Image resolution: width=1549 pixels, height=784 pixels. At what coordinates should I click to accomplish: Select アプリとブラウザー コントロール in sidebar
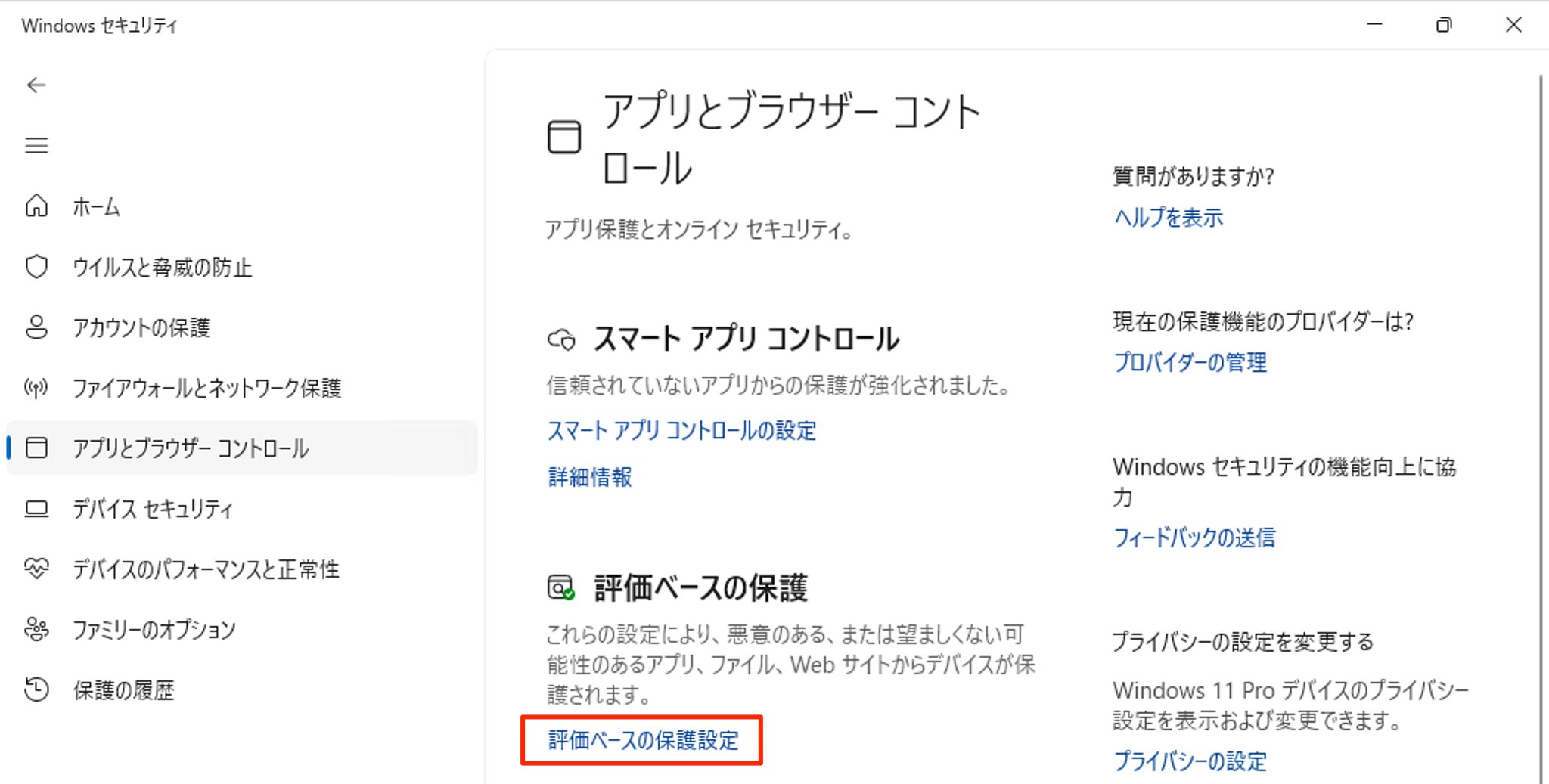191,448
